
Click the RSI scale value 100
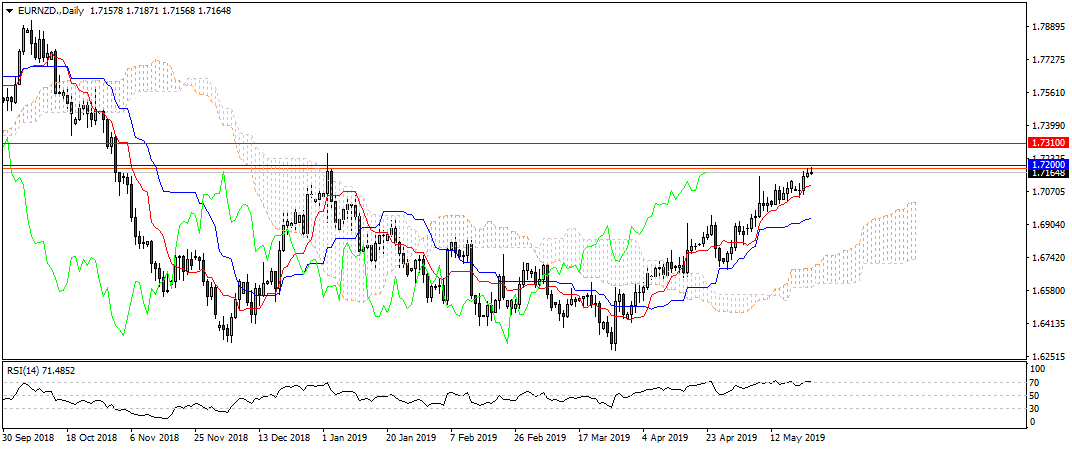point(1038,371)
